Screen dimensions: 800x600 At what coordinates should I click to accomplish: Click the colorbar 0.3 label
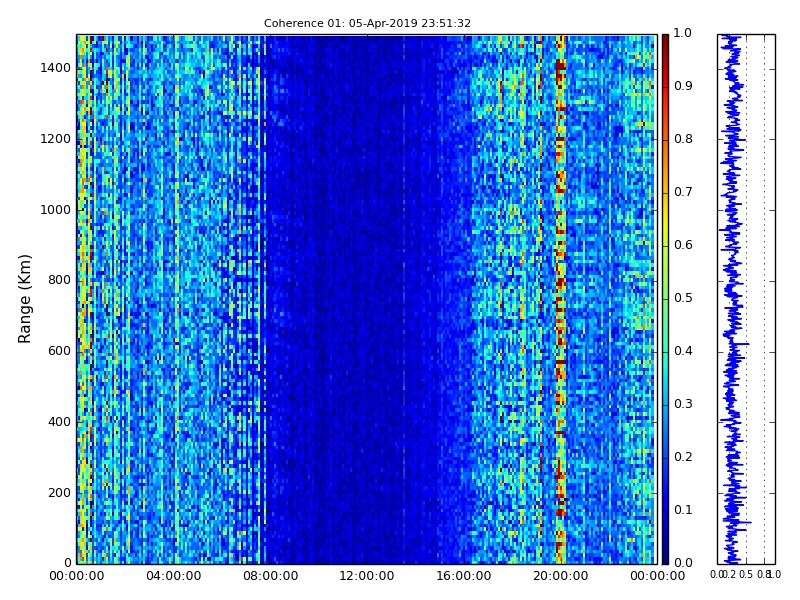coord(683,404)
